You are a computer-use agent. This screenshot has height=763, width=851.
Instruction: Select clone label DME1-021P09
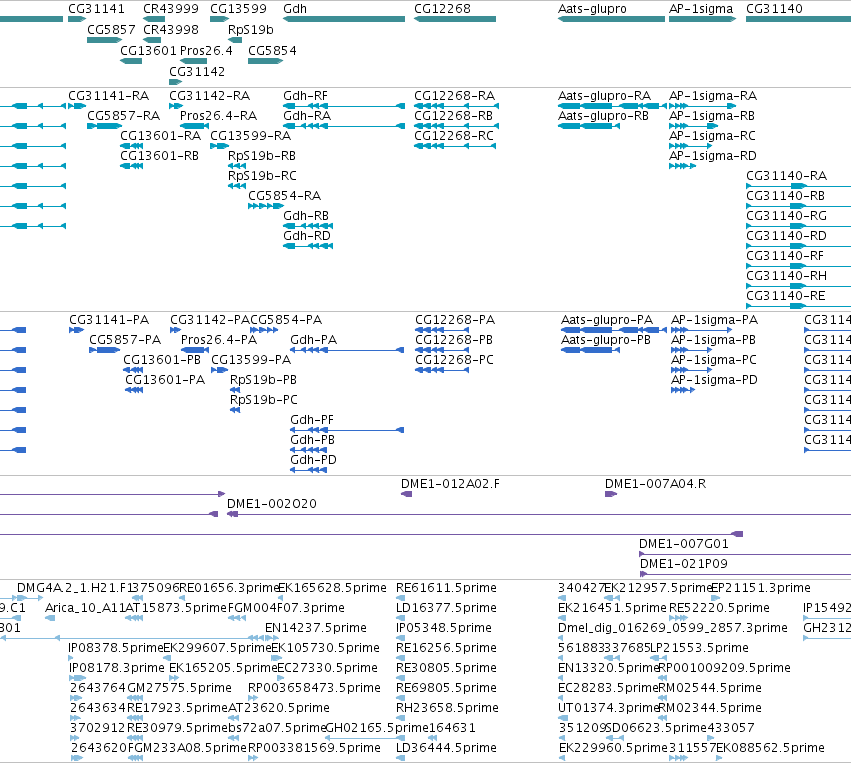684,564
